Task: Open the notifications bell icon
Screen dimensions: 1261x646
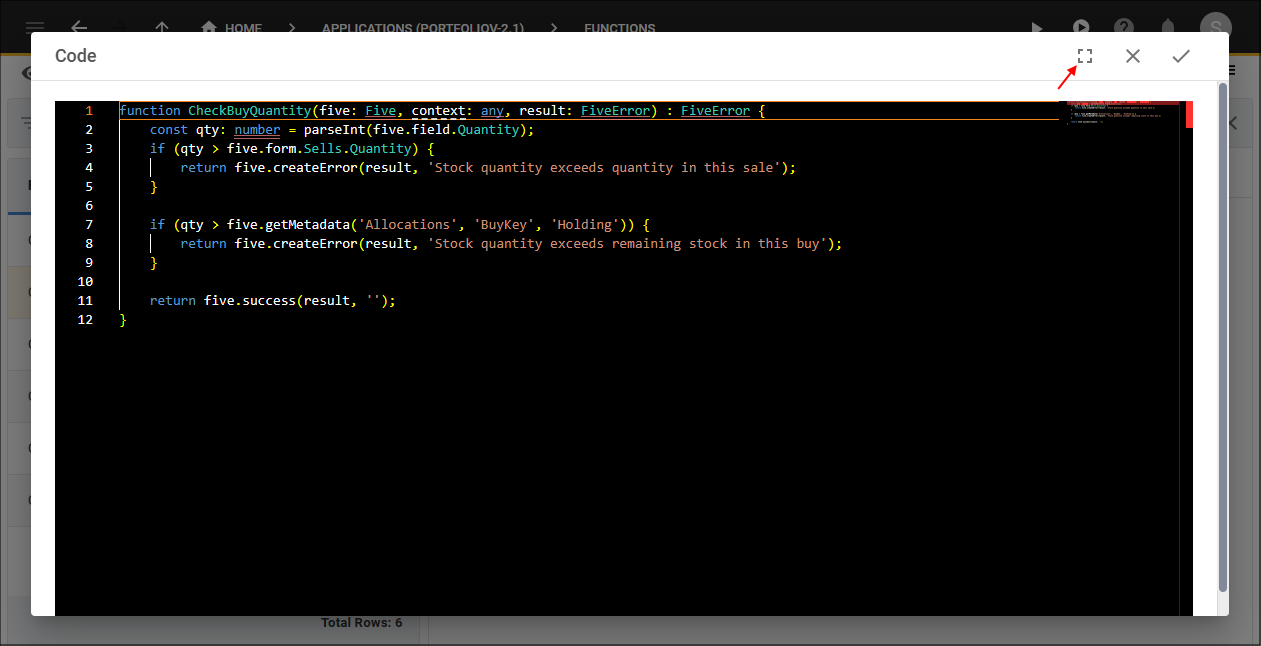Action: point(1167,28)
